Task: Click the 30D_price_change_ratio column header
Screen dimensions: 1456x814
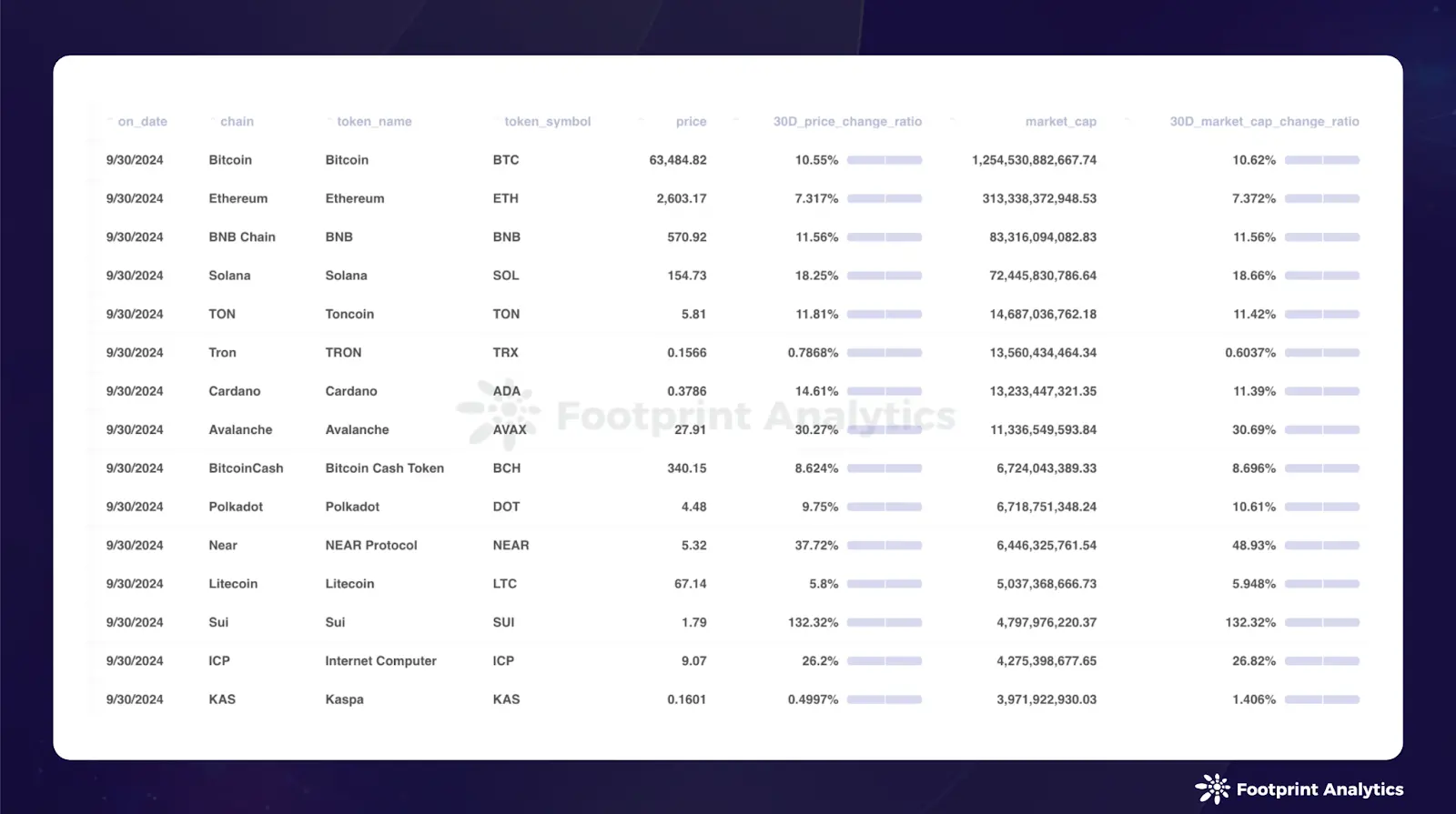Action: click(x=847, y=122)
